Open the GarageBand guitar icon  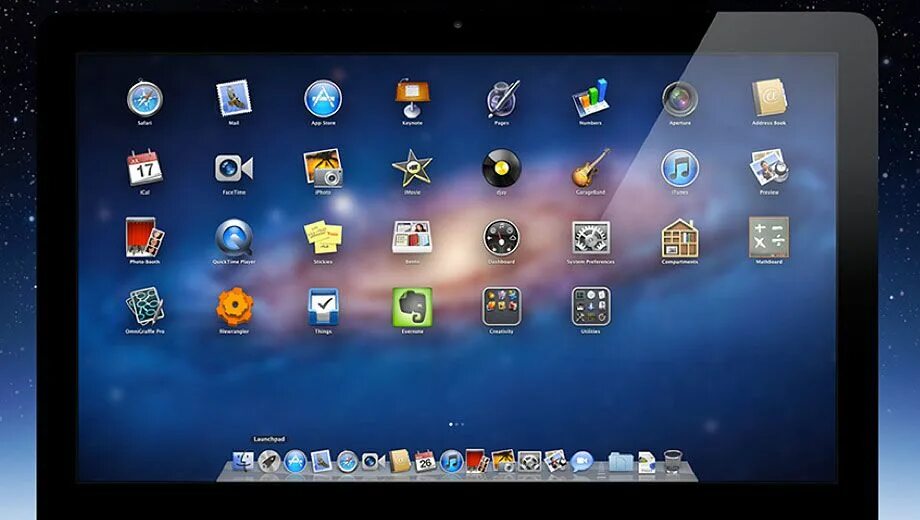[x=590, y=168]
